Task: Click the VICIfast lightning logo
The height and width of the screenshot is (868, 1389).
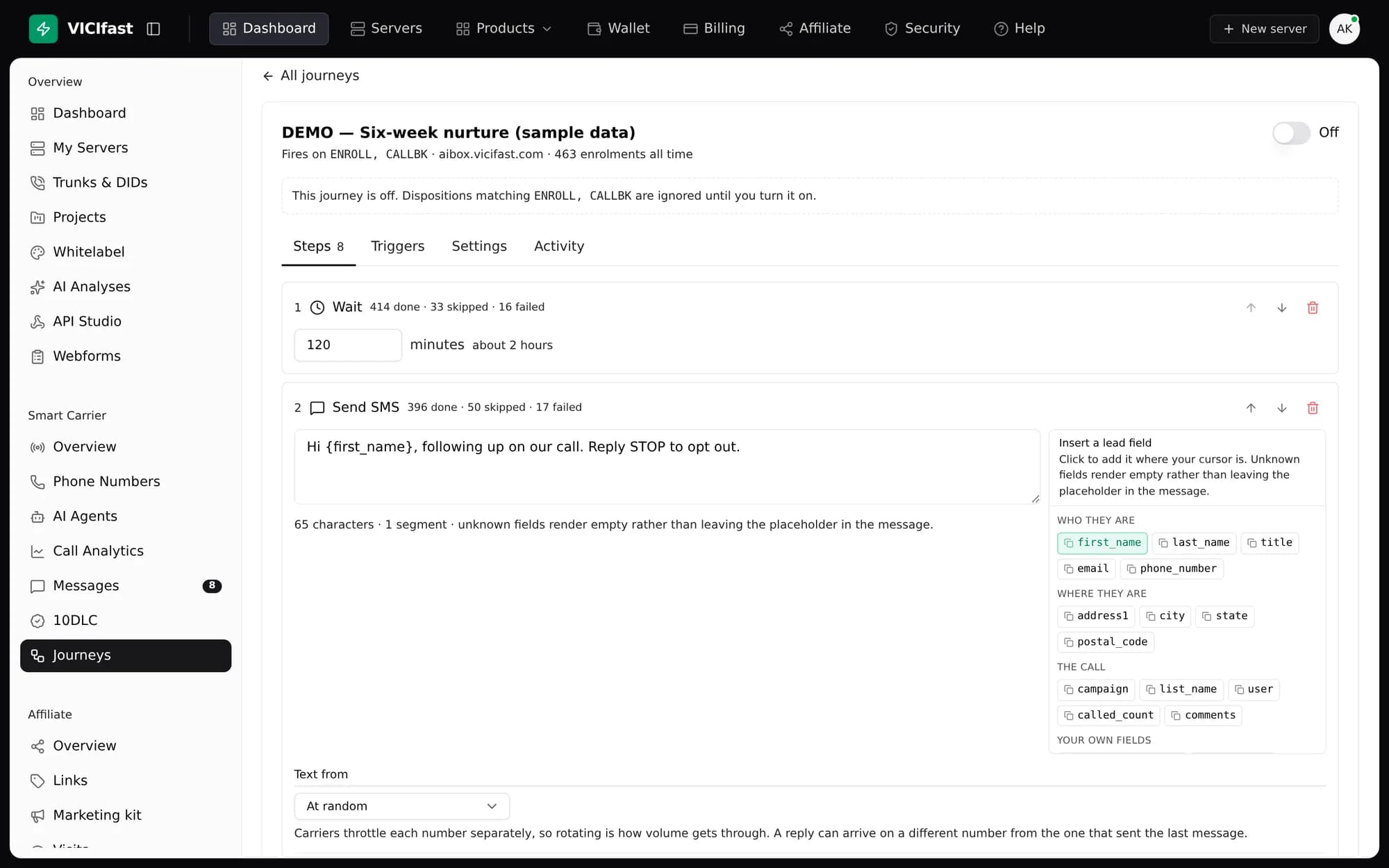Action: [x=43, y=28]
